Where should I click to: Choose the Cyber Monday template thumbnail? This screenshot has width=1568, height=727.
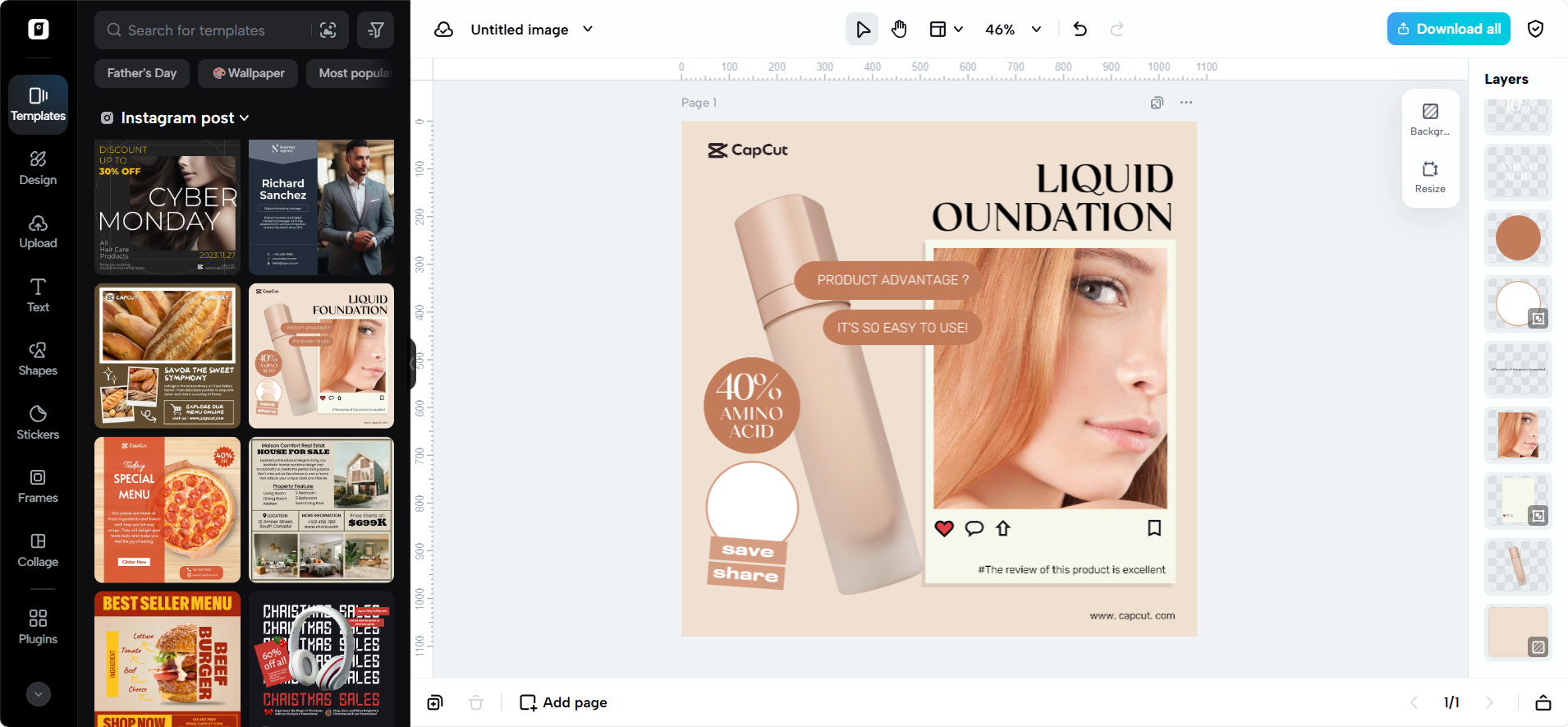click(x=167, y=207)
